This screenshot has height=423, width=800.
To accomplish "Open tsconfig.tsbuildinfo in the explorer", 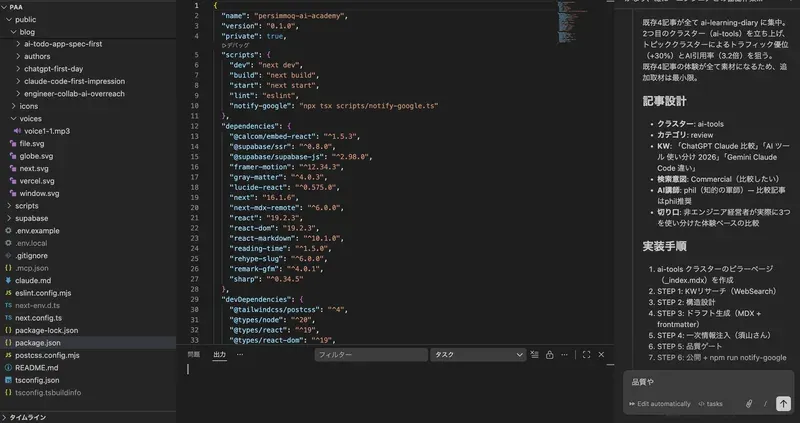I will 88,392.
